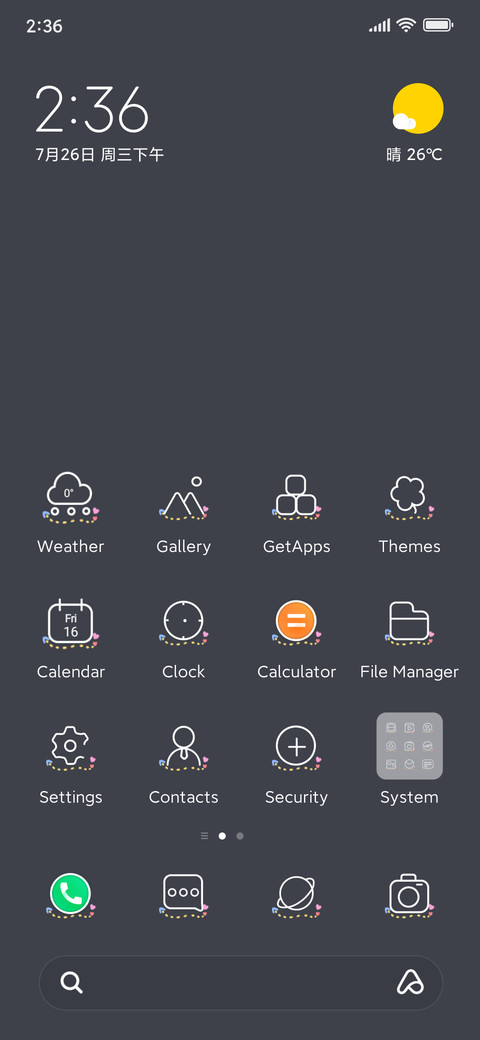This screenshot has height=1040, width=480.
Task: Tap the green Phone dialer icon
Action: click(70, 894)
